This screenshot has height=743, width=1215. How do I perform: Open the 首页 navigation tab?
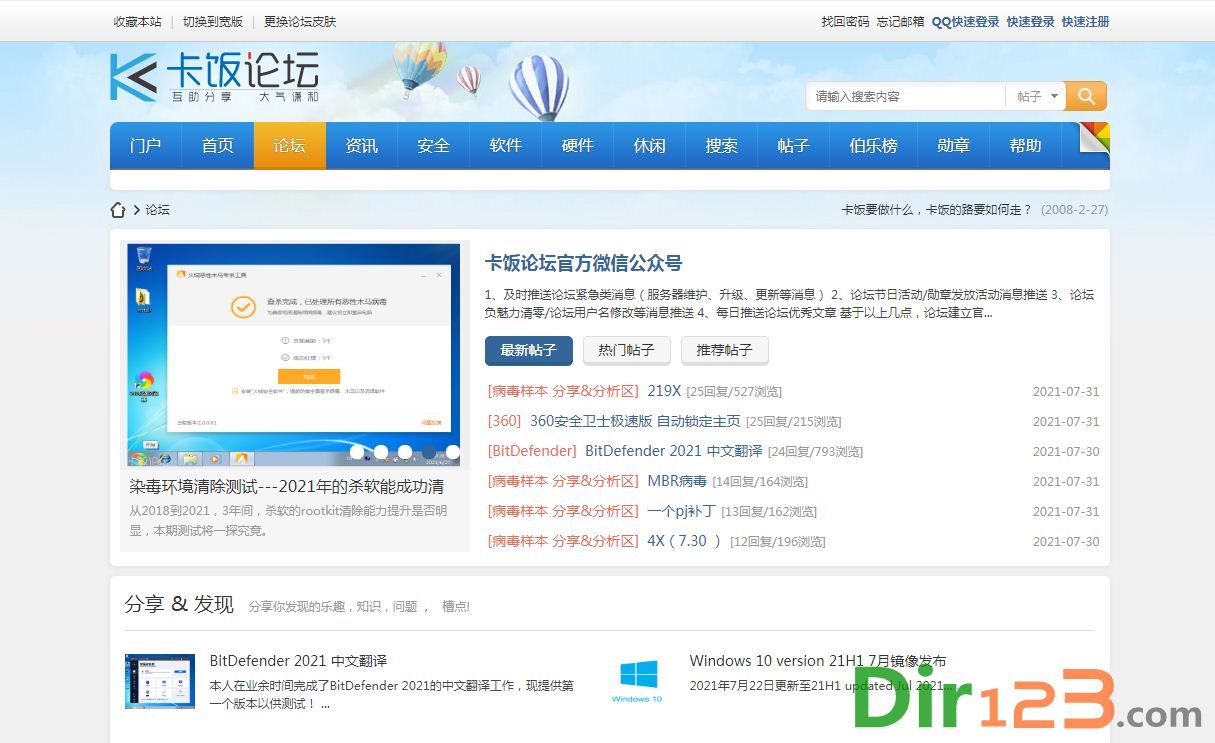[x=218, y=146]
